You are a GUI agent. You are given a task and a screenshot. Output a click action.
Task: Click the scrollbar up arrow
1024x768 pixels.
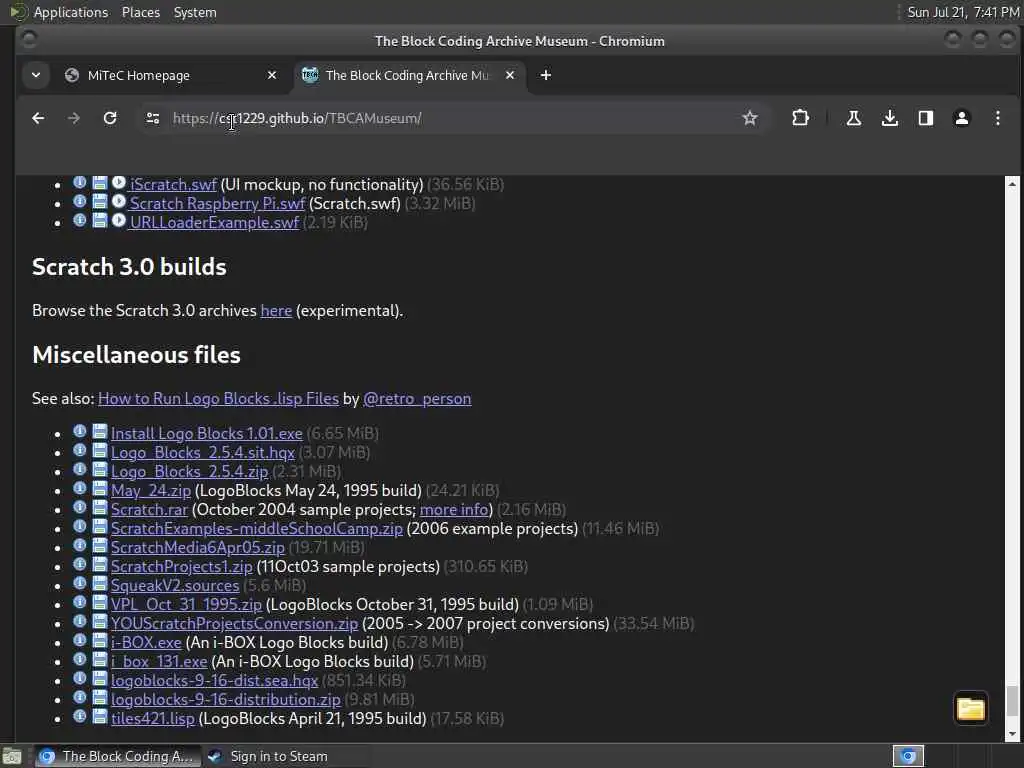[1012, 184]
